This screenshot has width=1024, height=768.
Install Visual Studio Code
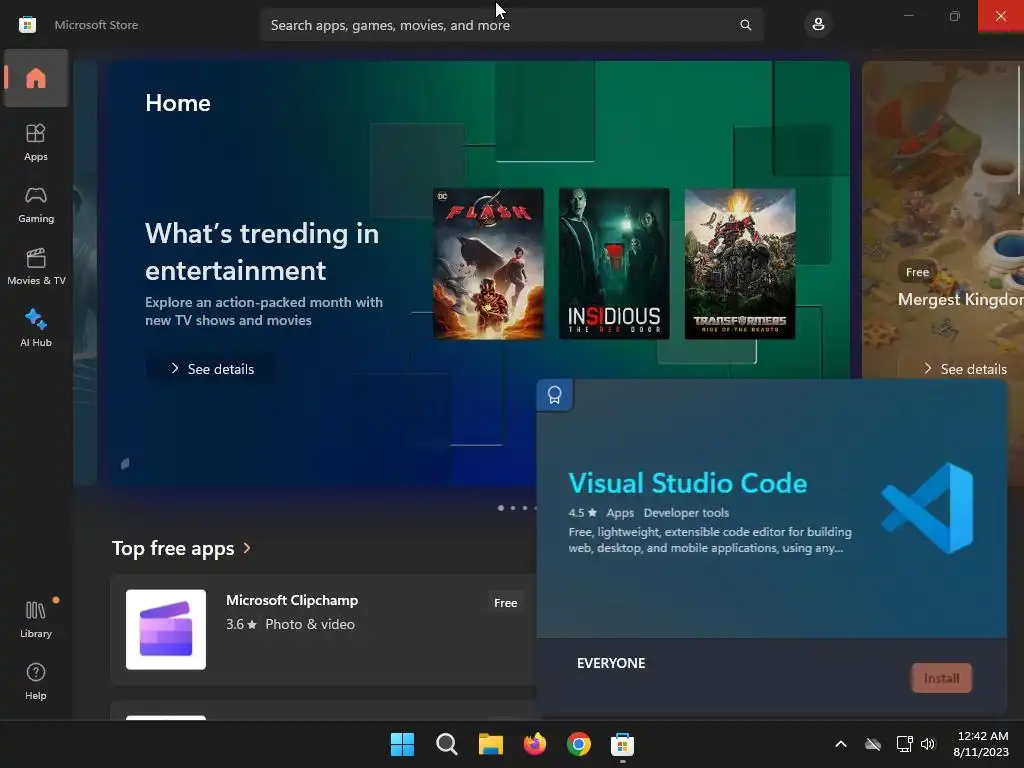tap(941, 678)
